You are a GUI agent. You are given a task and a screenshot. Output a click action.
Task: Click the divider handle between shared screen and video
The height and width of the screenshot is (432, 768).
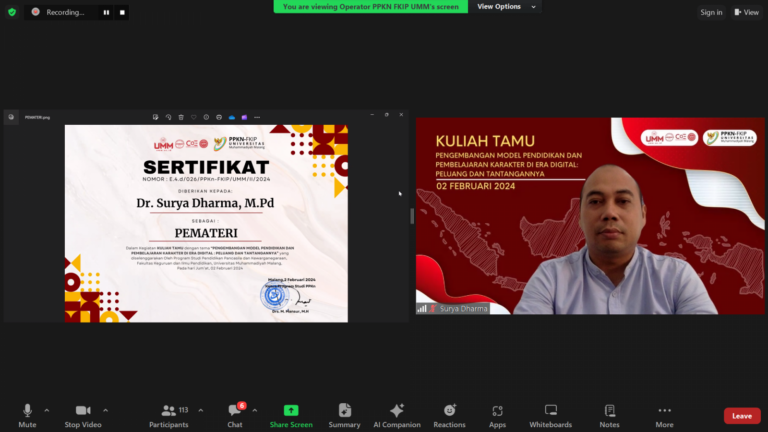coord(412,216)
